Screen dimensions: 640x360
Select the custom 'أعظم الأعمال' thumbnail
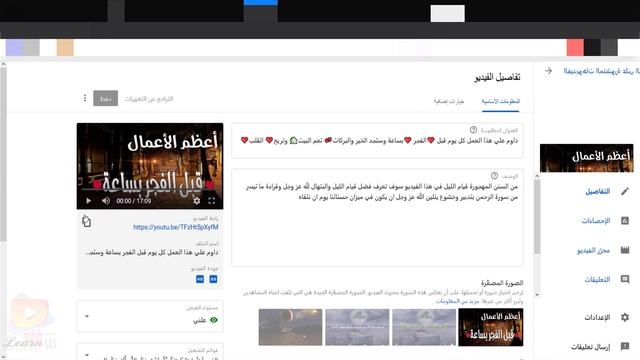[x=491, y=327]
